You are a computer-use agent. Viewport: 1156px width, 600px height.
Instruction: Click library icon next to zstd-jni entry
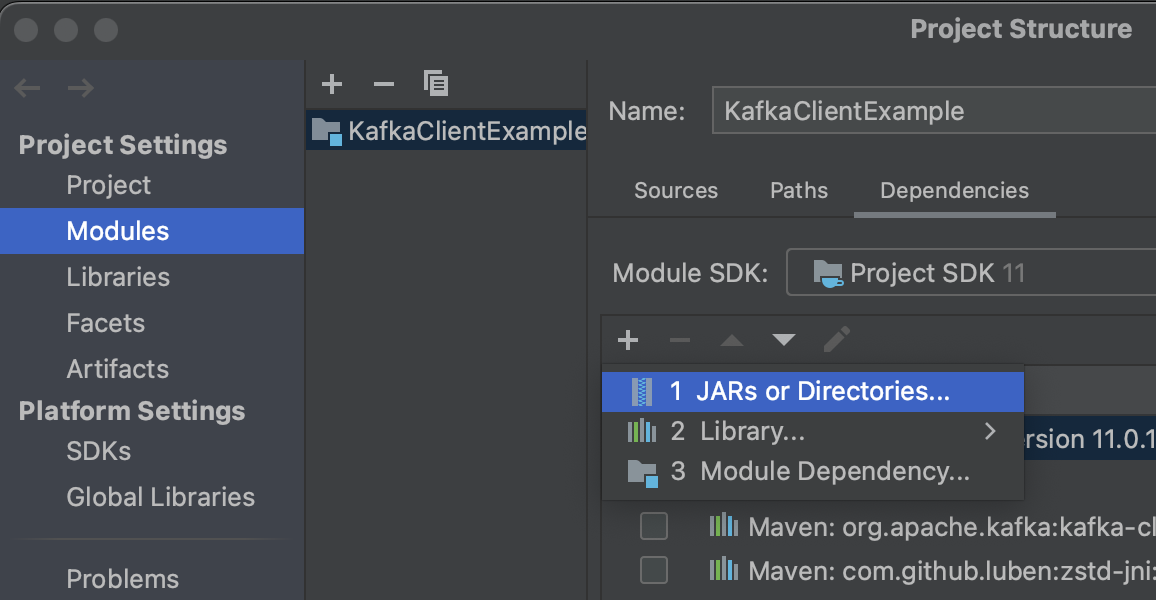point(723,569)
